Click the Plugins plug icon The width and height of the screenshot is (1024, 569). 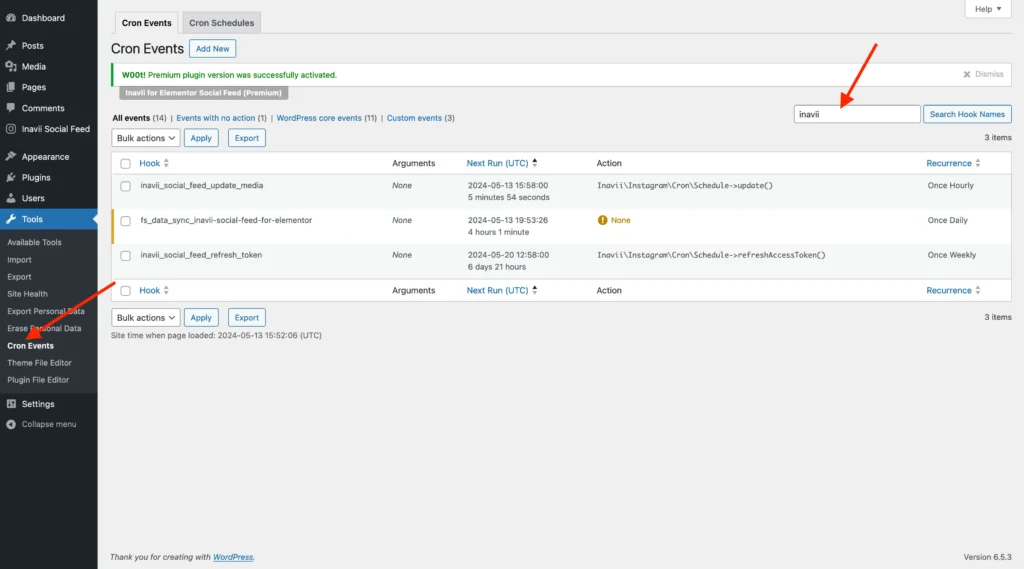click(10, 177)
